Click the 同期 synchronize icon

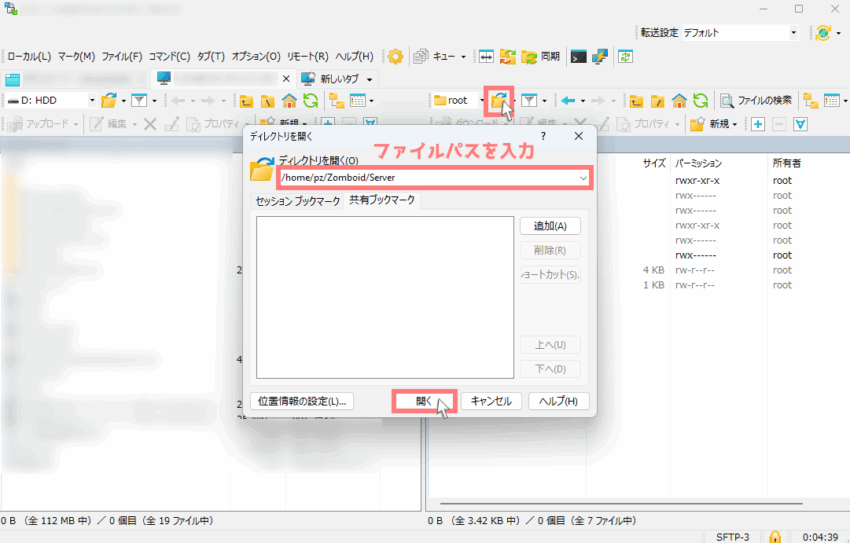click(540, 56)
